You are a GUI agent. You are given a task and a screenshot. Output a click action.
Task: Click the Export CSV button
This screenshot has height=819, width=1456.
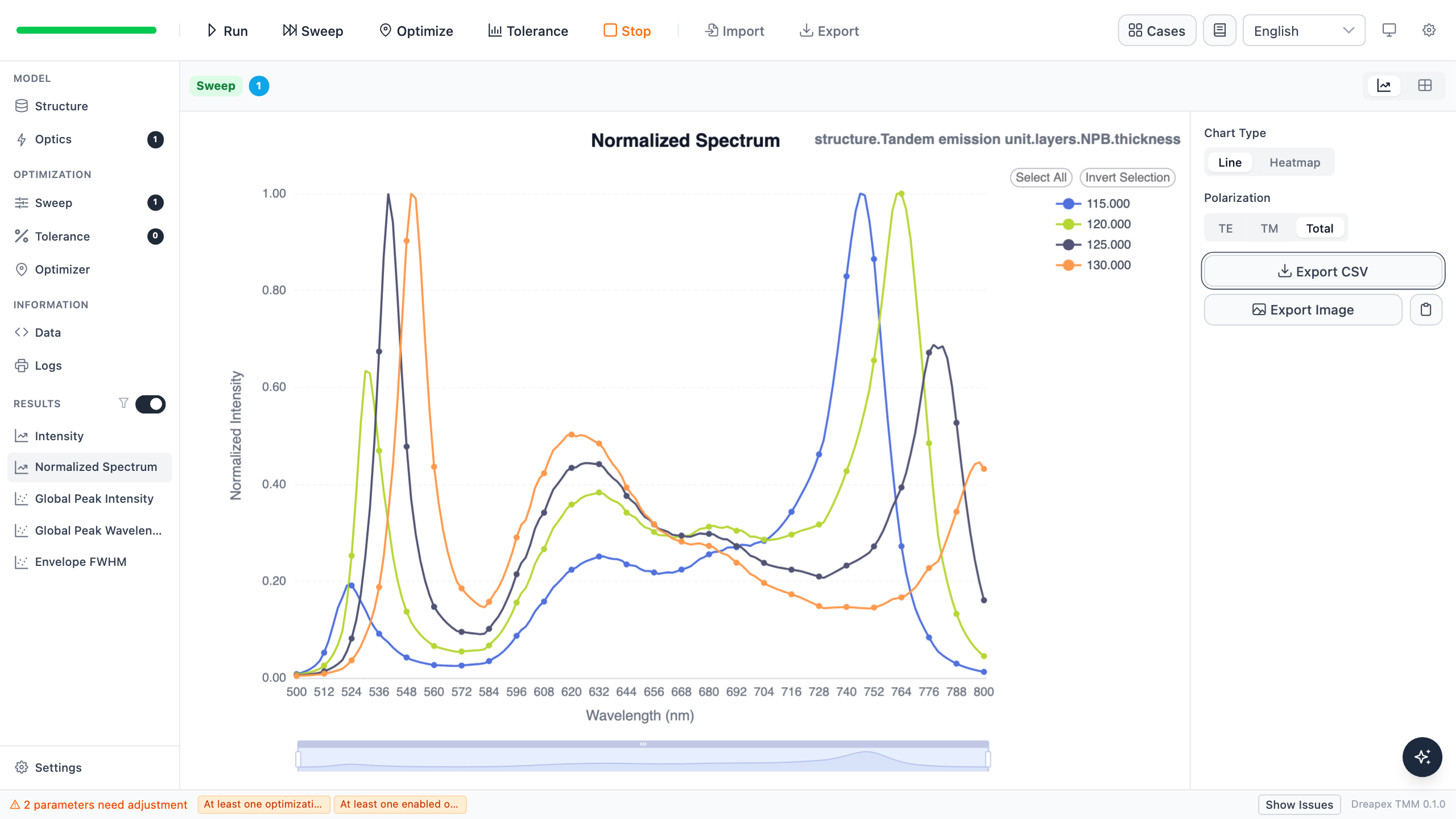[1323, 271]
